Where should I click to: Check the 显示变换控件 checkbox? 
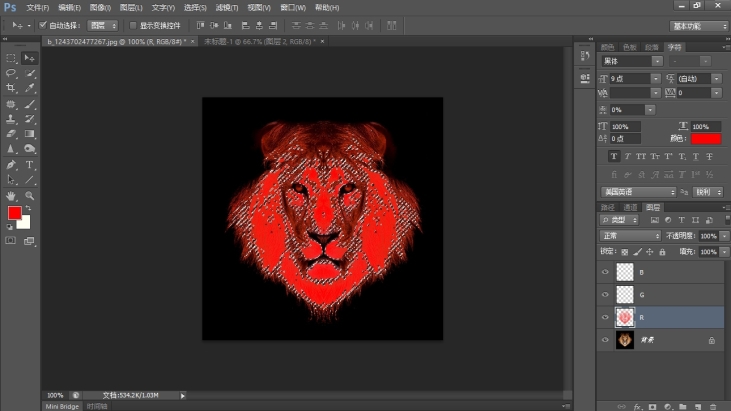pos(134,25)
